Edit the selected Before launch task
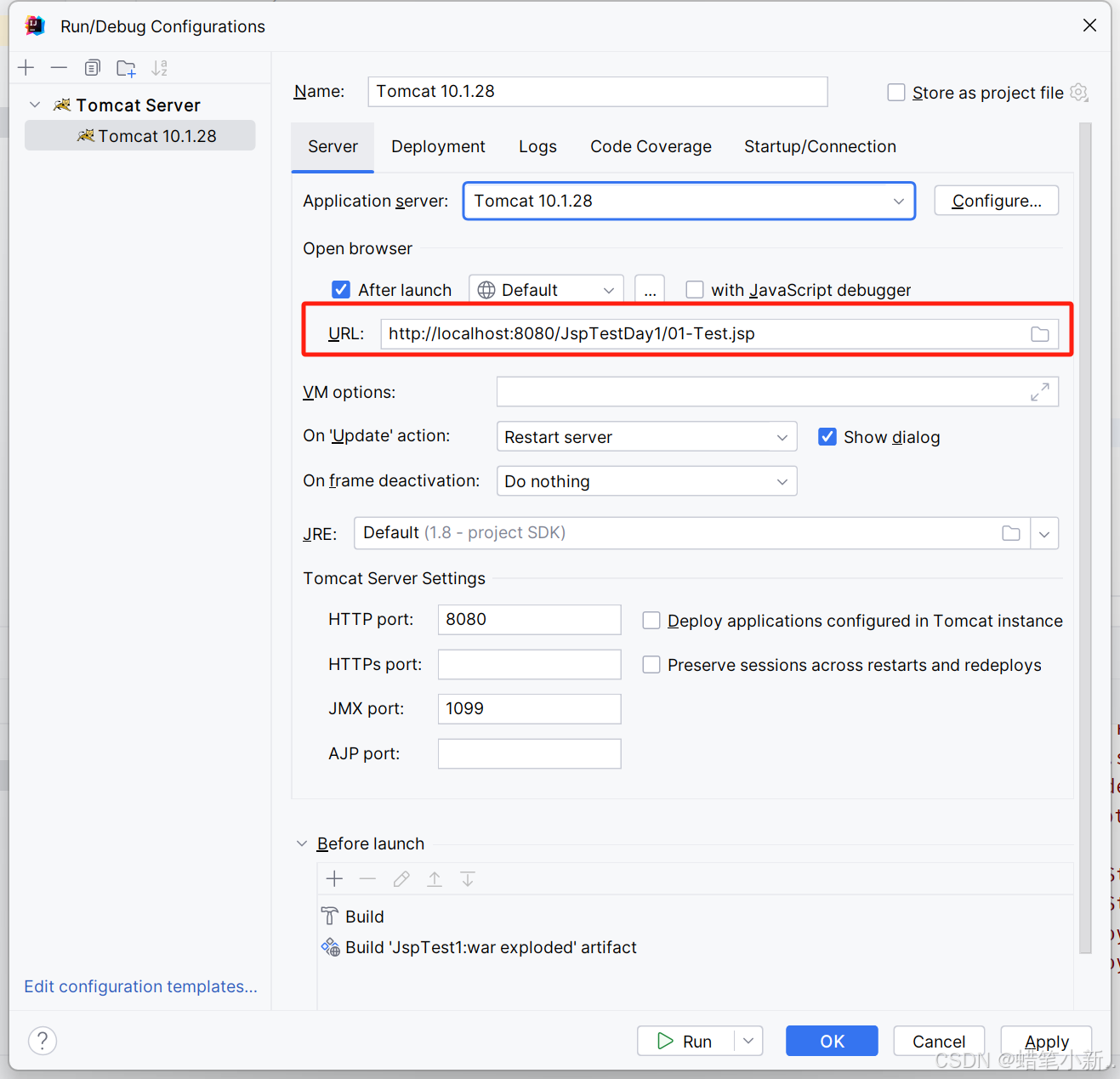Screen dimensions: 1120x1079 401,879
